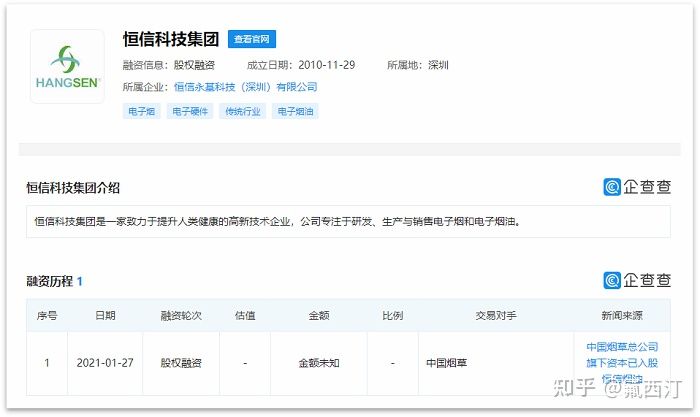The image size is (700, 417).
Task: Select the 电子烟 tag
Action: point(142,111)
